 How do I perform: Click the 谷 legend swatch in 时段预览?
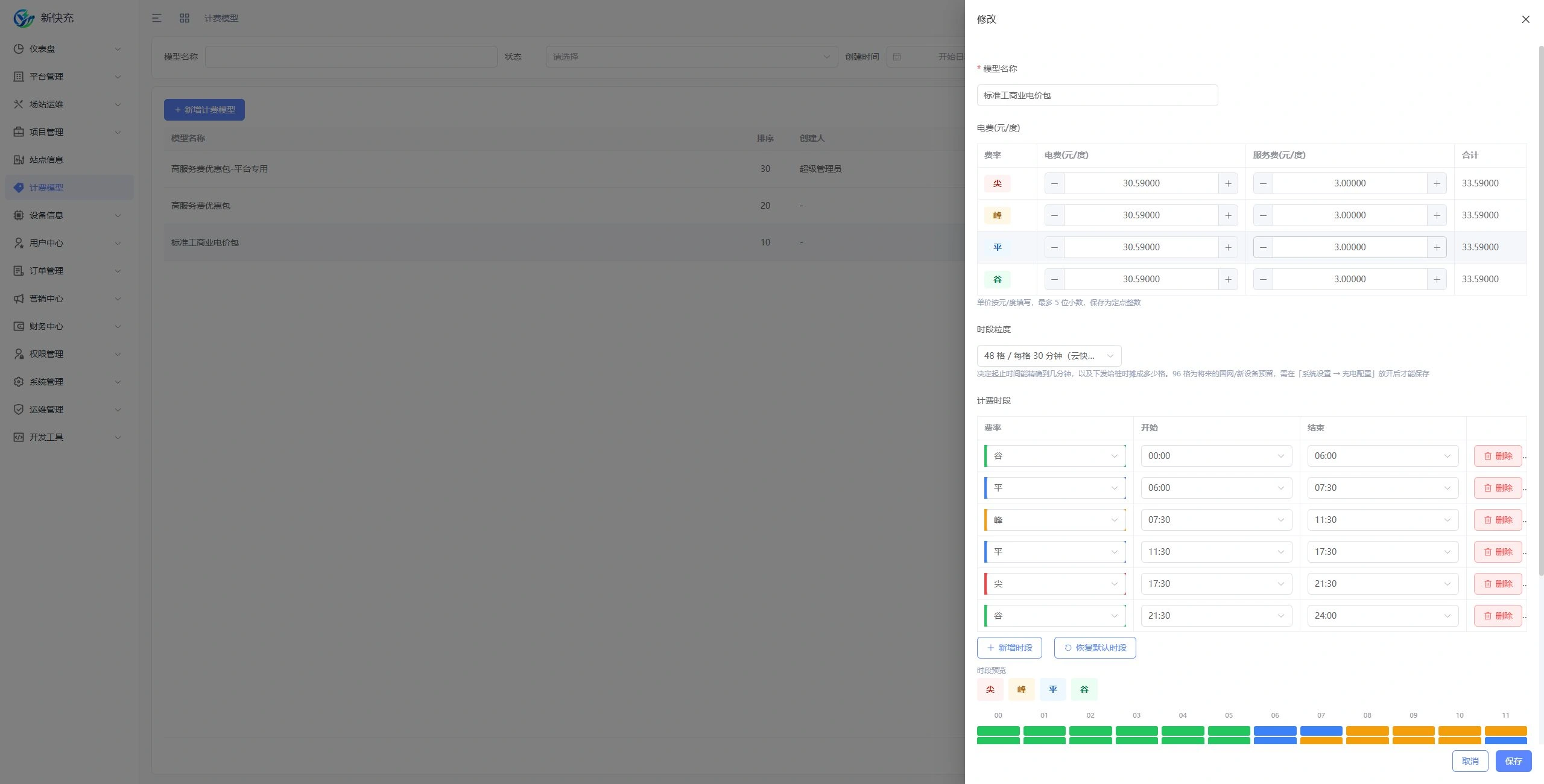pyautogui.click(x=1084, y=689)
